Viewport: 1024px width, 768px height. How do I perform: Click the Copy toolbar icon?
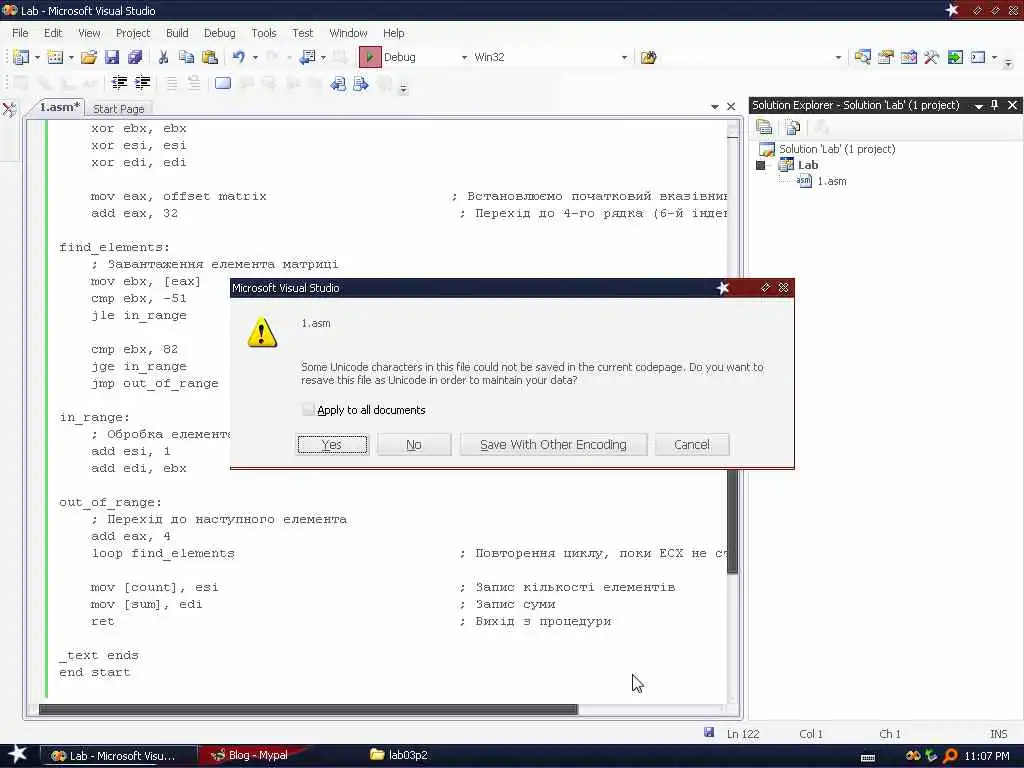click(x=186, y=57)
